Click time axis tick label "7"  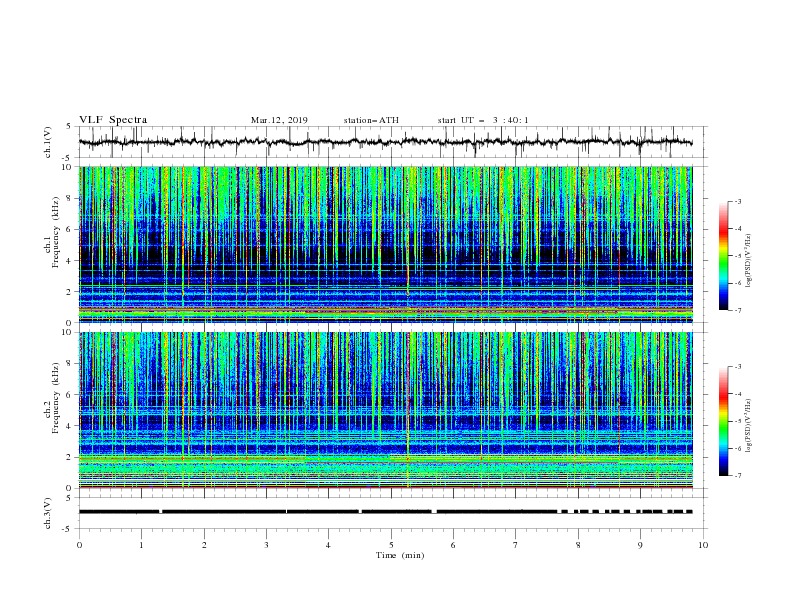516,545
